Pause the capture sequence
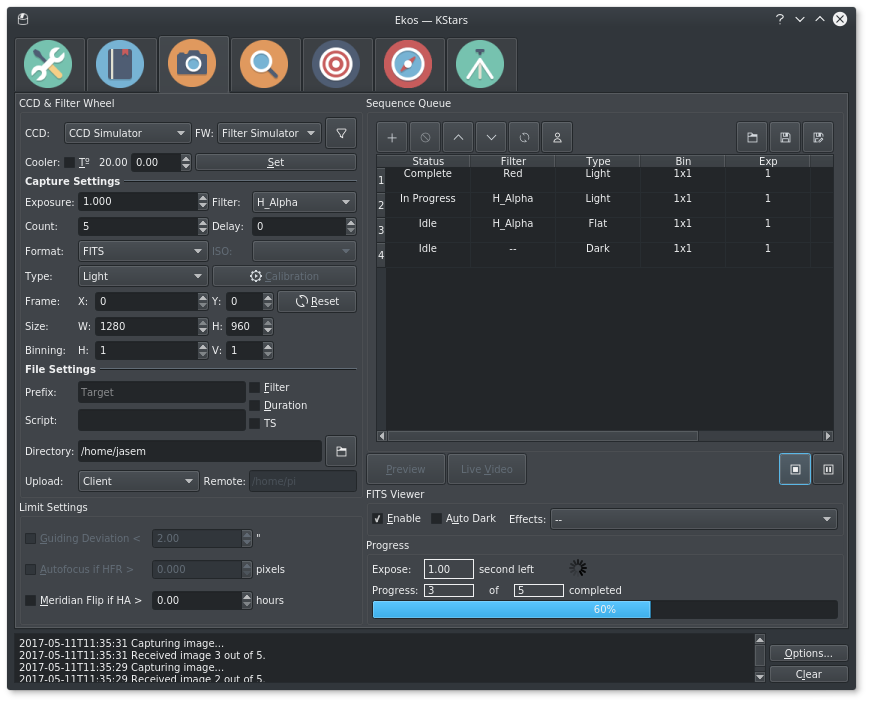869x703 pixels. point(828,469)
